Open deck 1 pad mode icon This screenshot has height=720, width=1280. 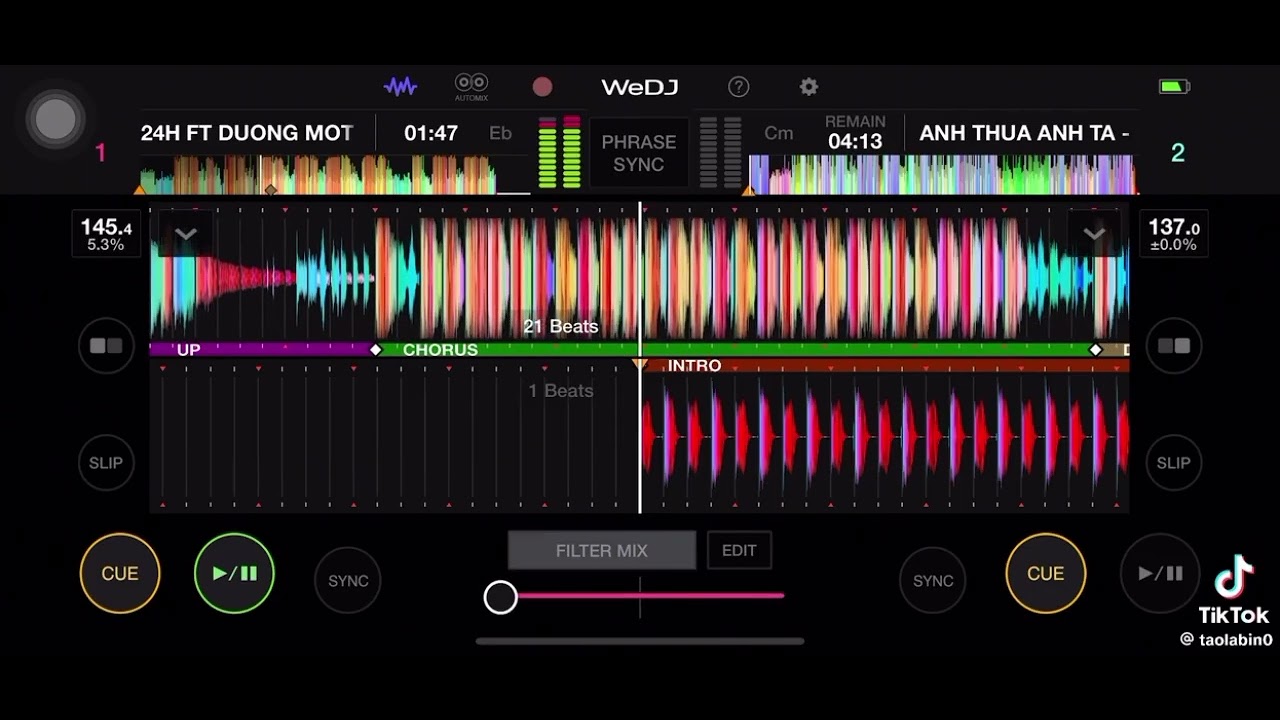coord(106,346)
